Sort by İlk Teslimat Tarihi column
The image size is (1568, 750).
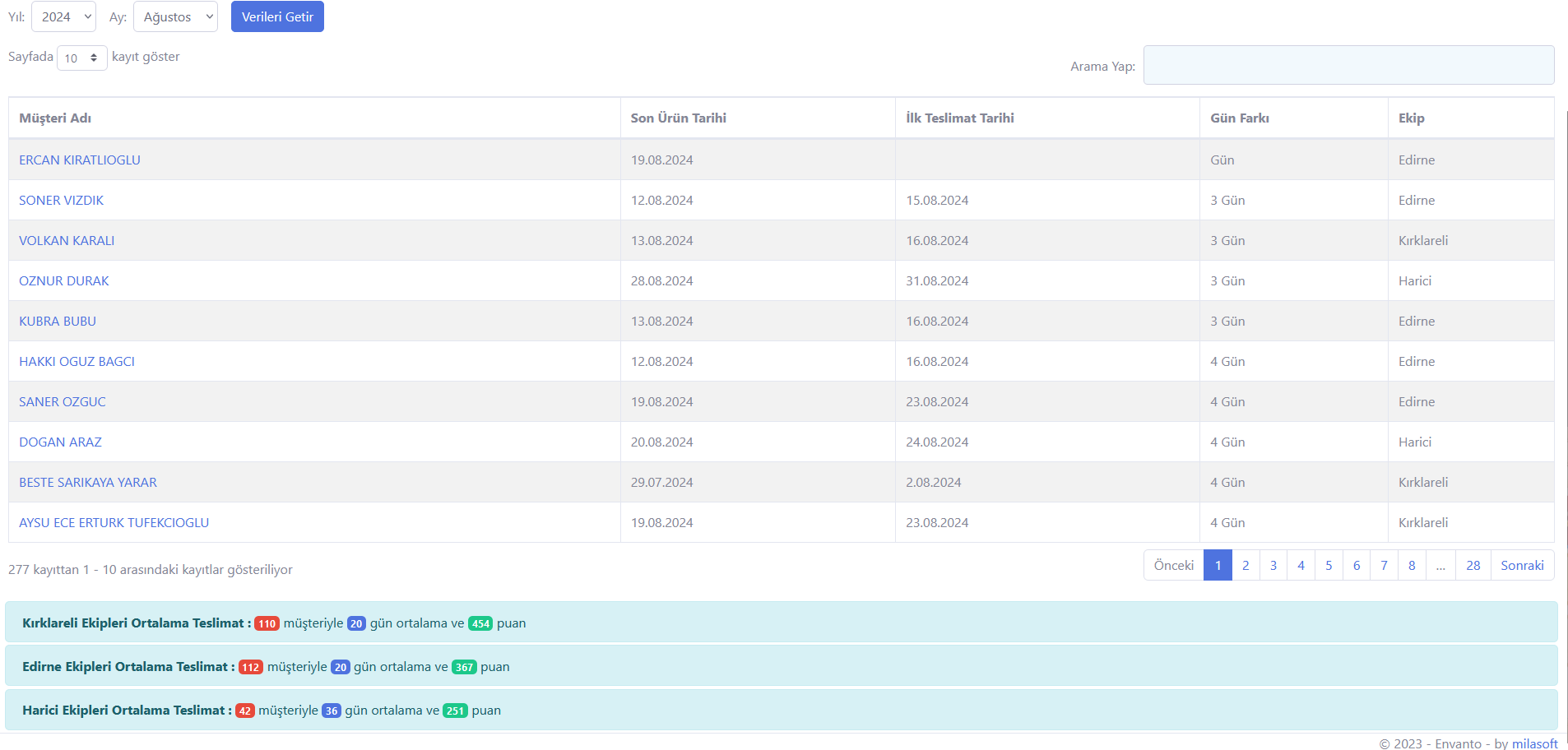pos(959,118)
